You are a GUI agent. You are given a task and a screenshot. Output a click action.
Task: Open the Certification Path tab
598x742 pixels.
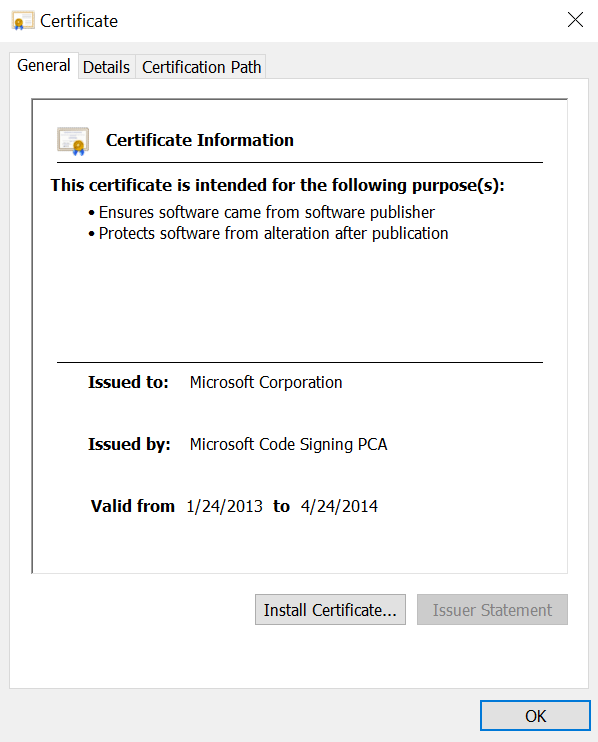coord(201,67)
